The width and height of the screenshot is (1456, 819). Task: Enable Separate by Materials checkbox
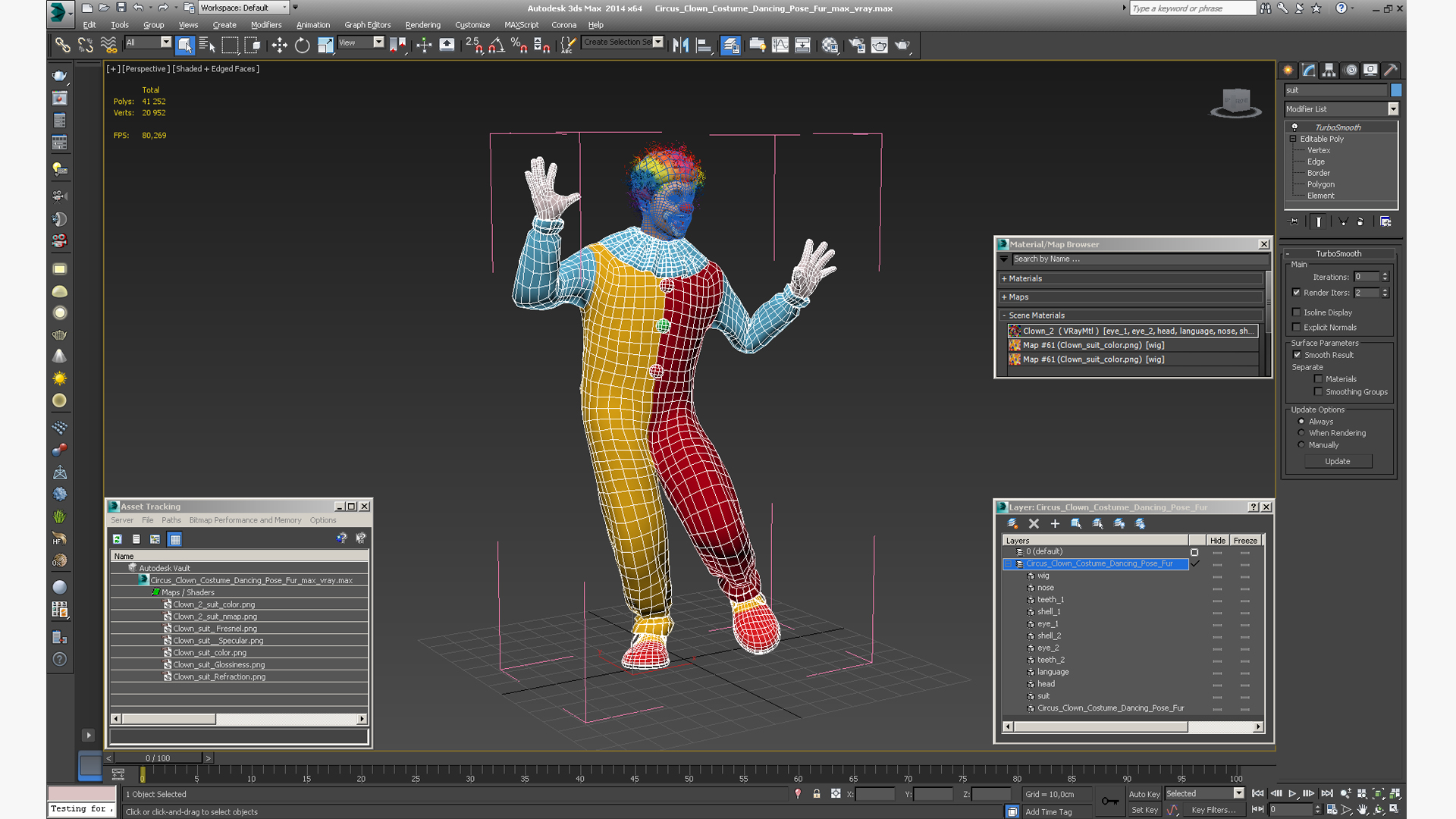pyautogui.click(x=1319, y=379)
